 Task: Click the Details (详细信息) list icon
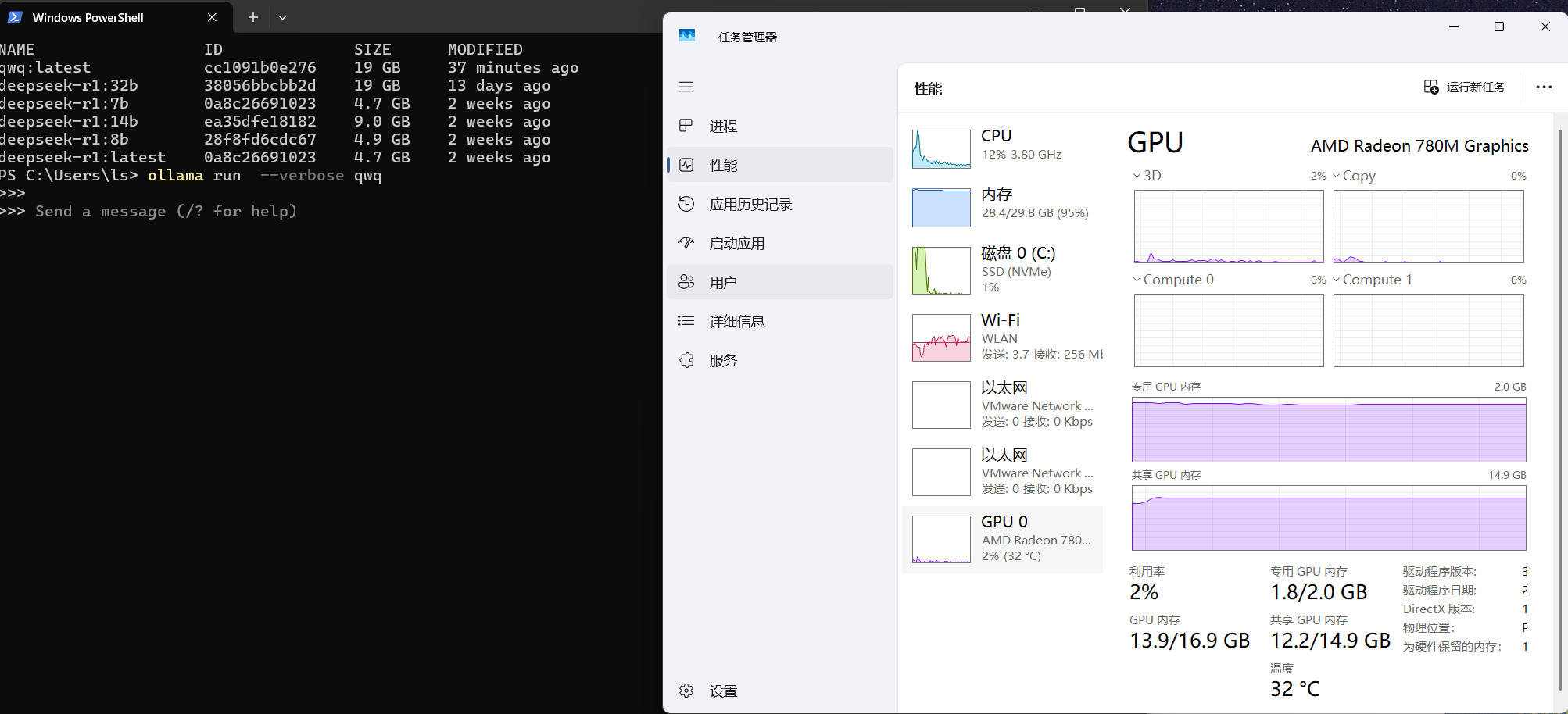[686, 321]
